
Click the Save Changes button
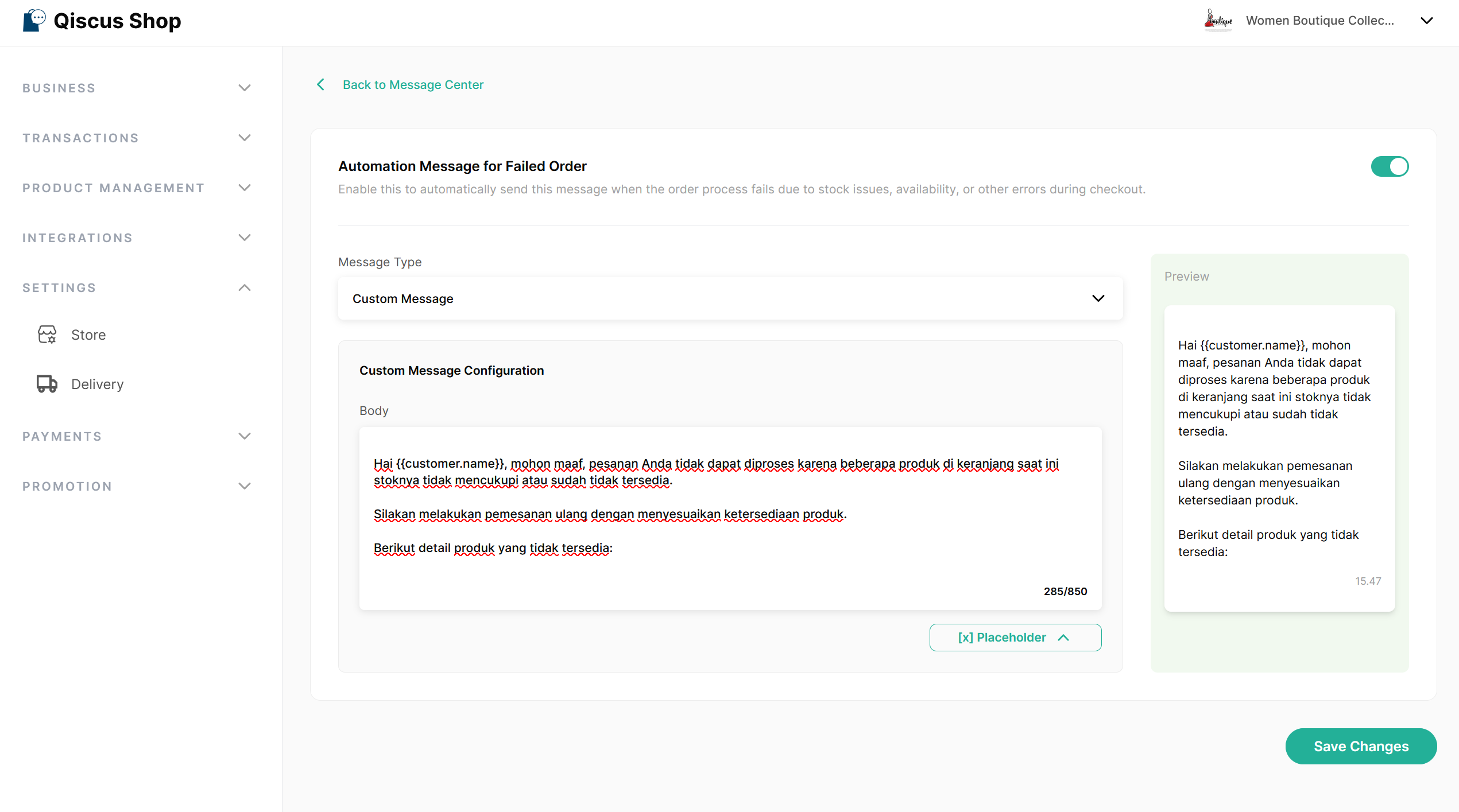(1361, 746)
